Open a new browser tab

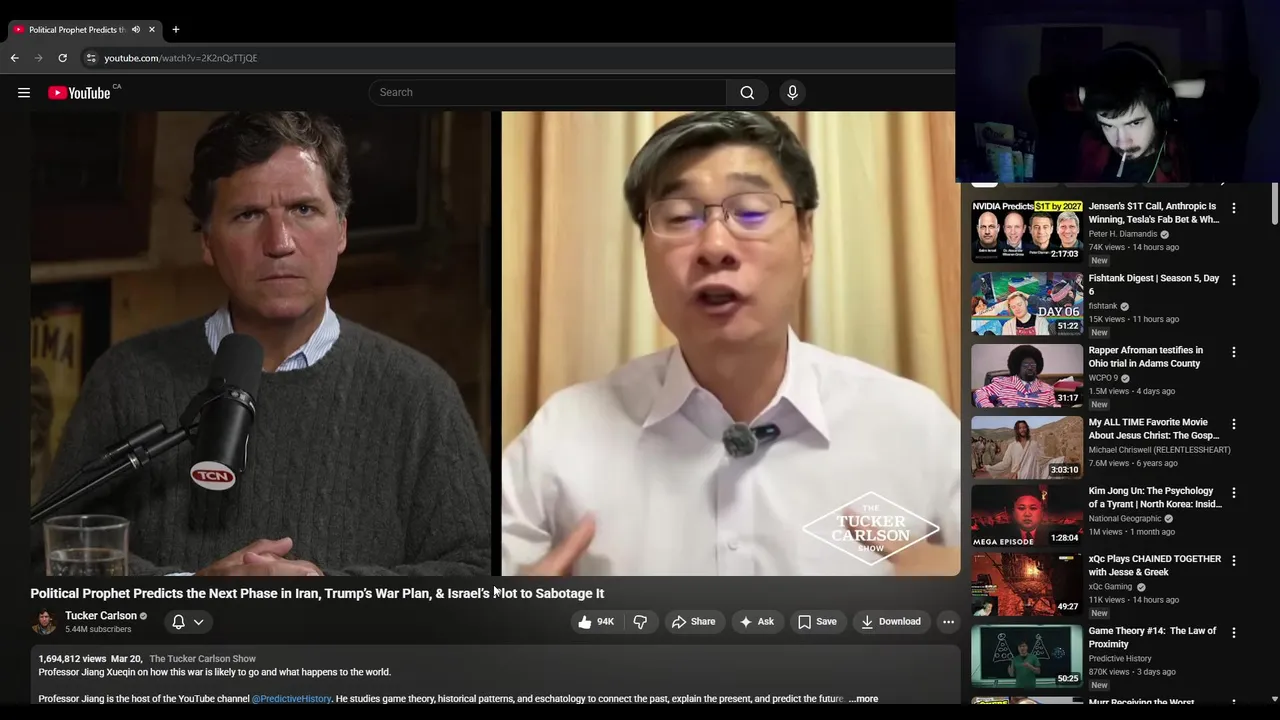click(175, 29)
